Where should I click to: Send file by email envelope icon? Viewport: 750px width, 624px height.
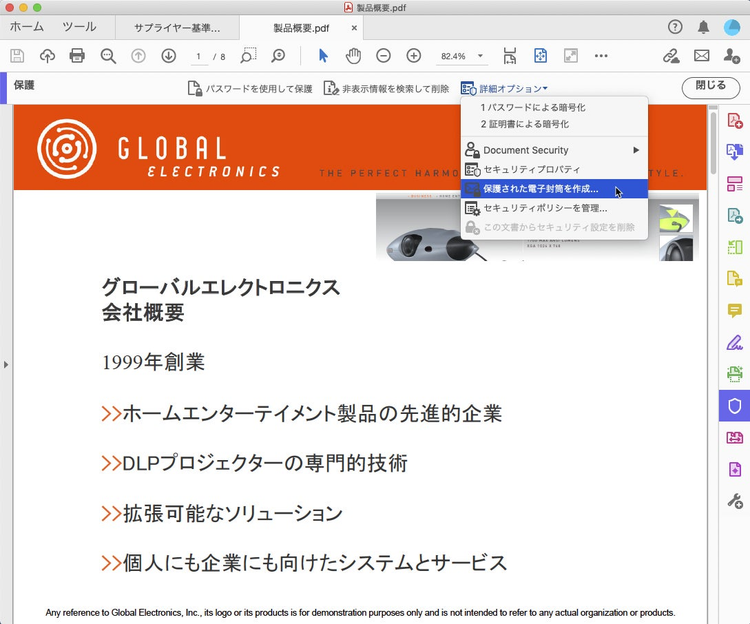tap(701, 56)
